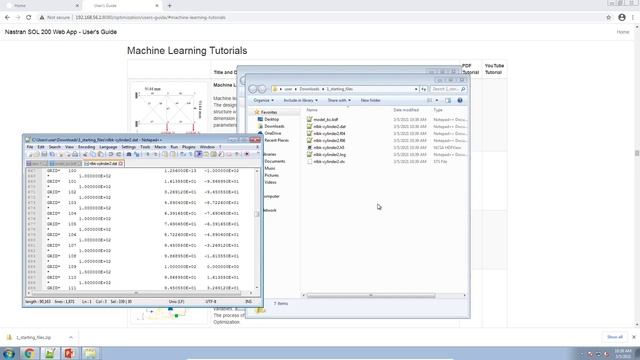Open the Organize dropdown in Explorer
The width and height of the screenshot is (640, 360).
tap(264, 100)
